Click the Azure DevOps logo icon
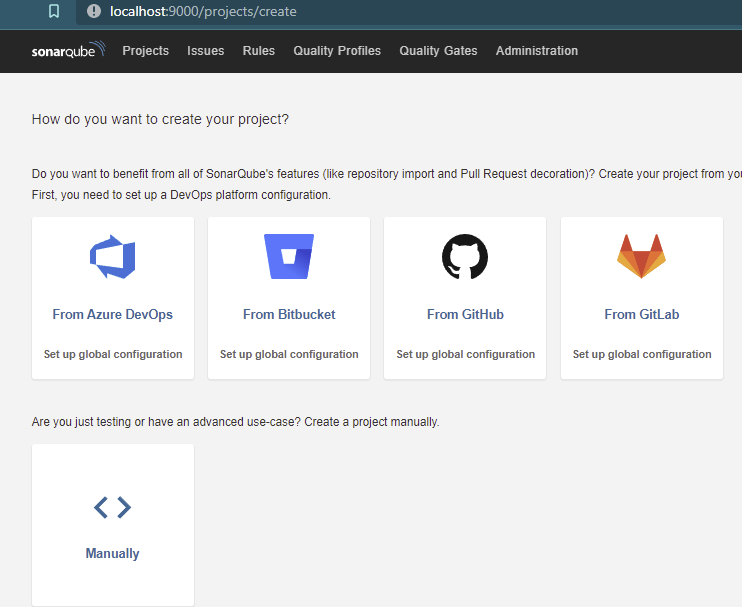 [x=113, y=257]
